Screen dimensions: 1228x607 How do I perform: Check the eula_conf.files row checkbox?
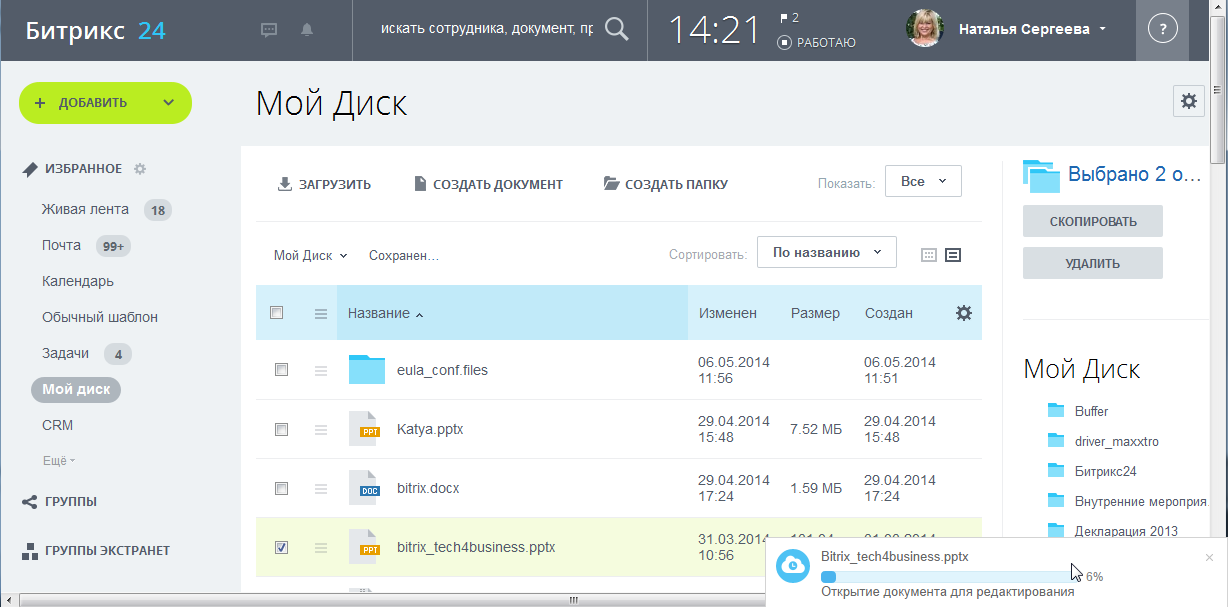281,370
